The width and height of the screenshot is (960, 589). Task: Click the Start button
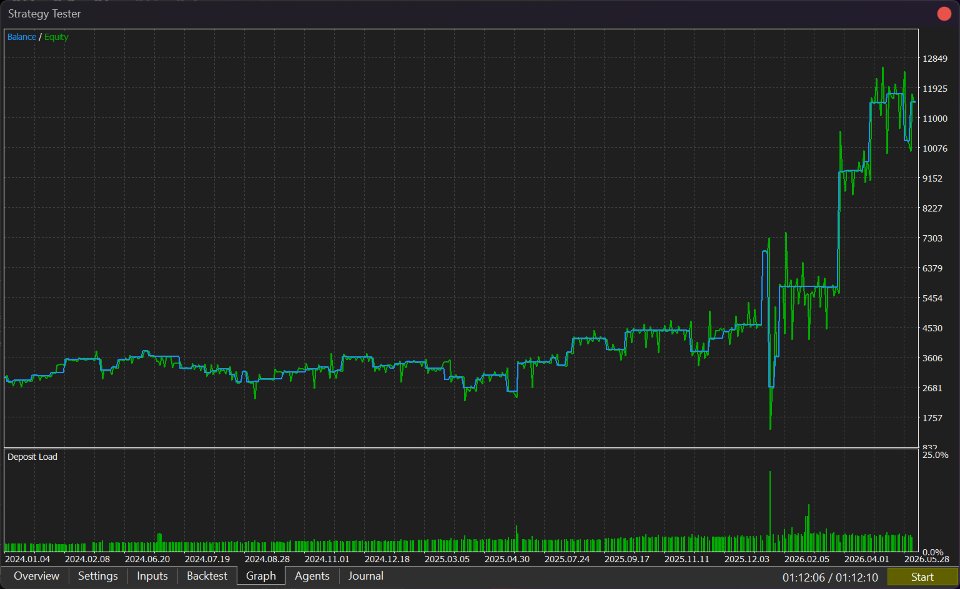coord(922,577)
